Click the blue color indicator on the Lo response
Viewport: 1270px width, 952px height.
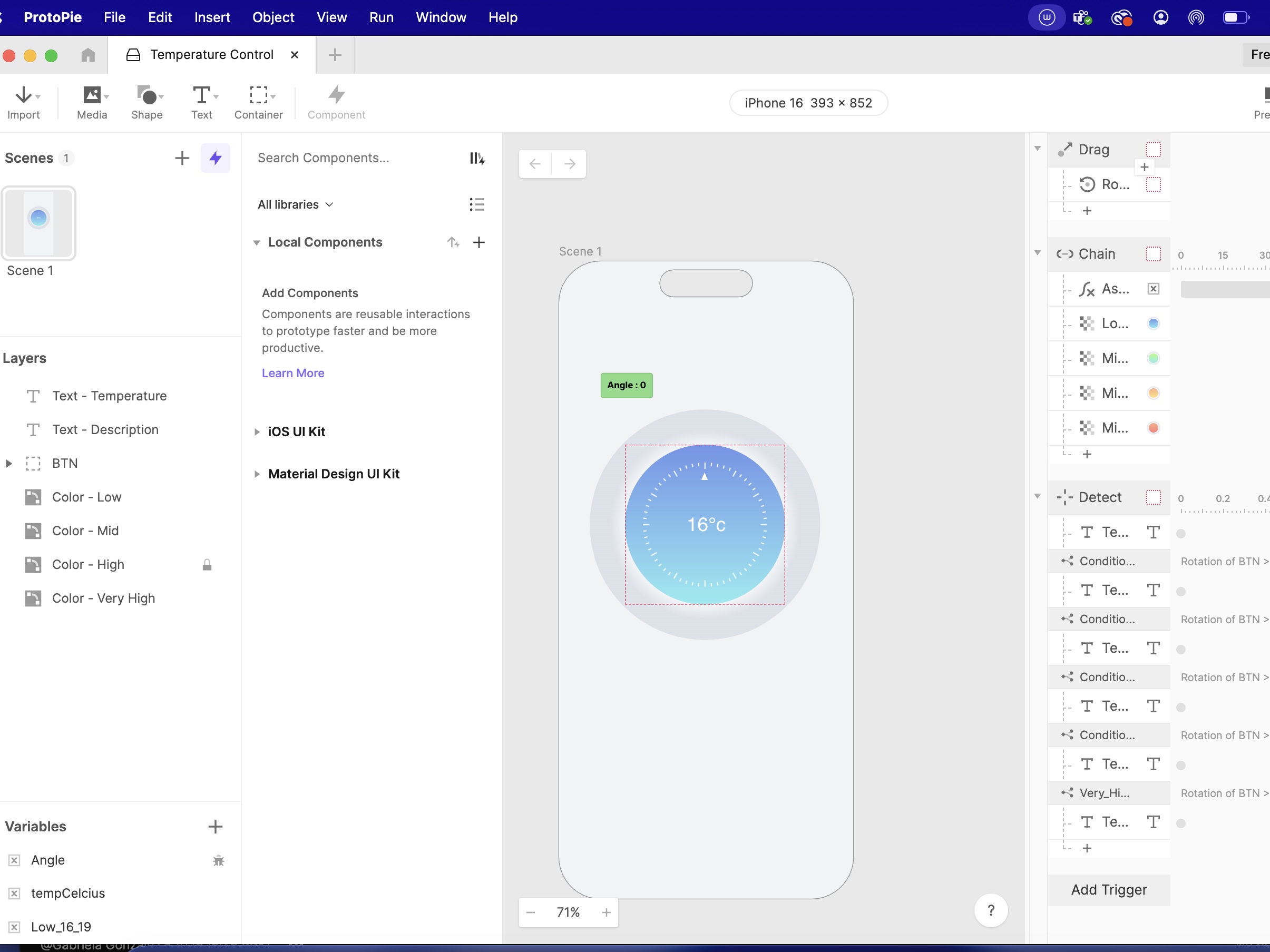(x=1153, y=323)
